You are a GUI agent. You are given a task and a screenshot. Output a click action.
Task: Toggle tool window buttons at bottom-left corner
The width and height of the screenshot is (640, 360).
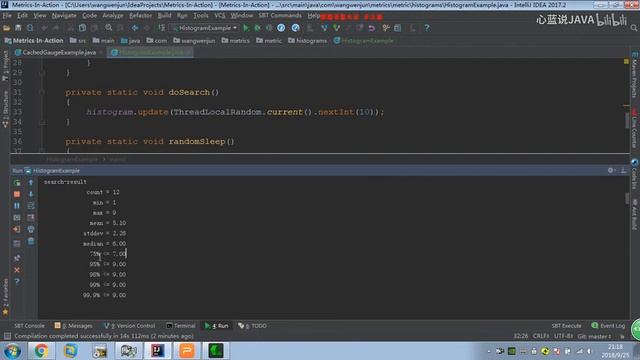point(7,336)
